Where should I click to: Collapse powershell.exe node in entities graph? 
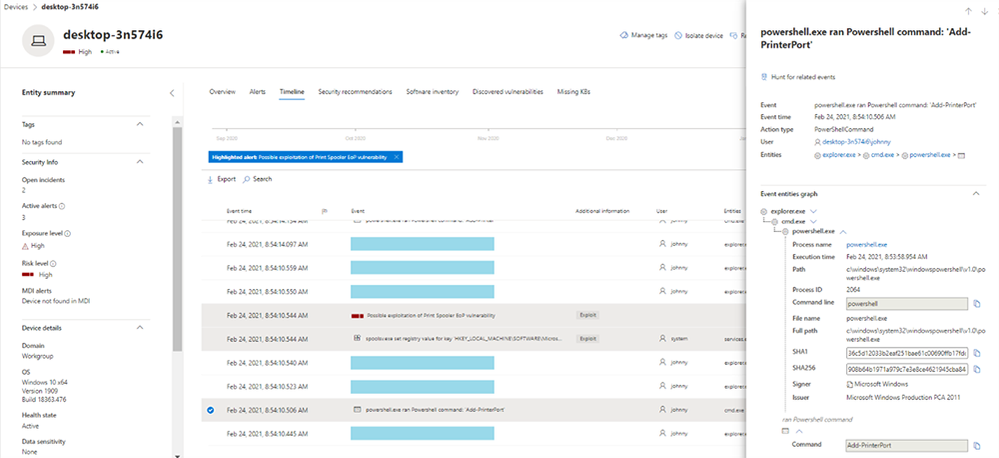coord(843,232)
